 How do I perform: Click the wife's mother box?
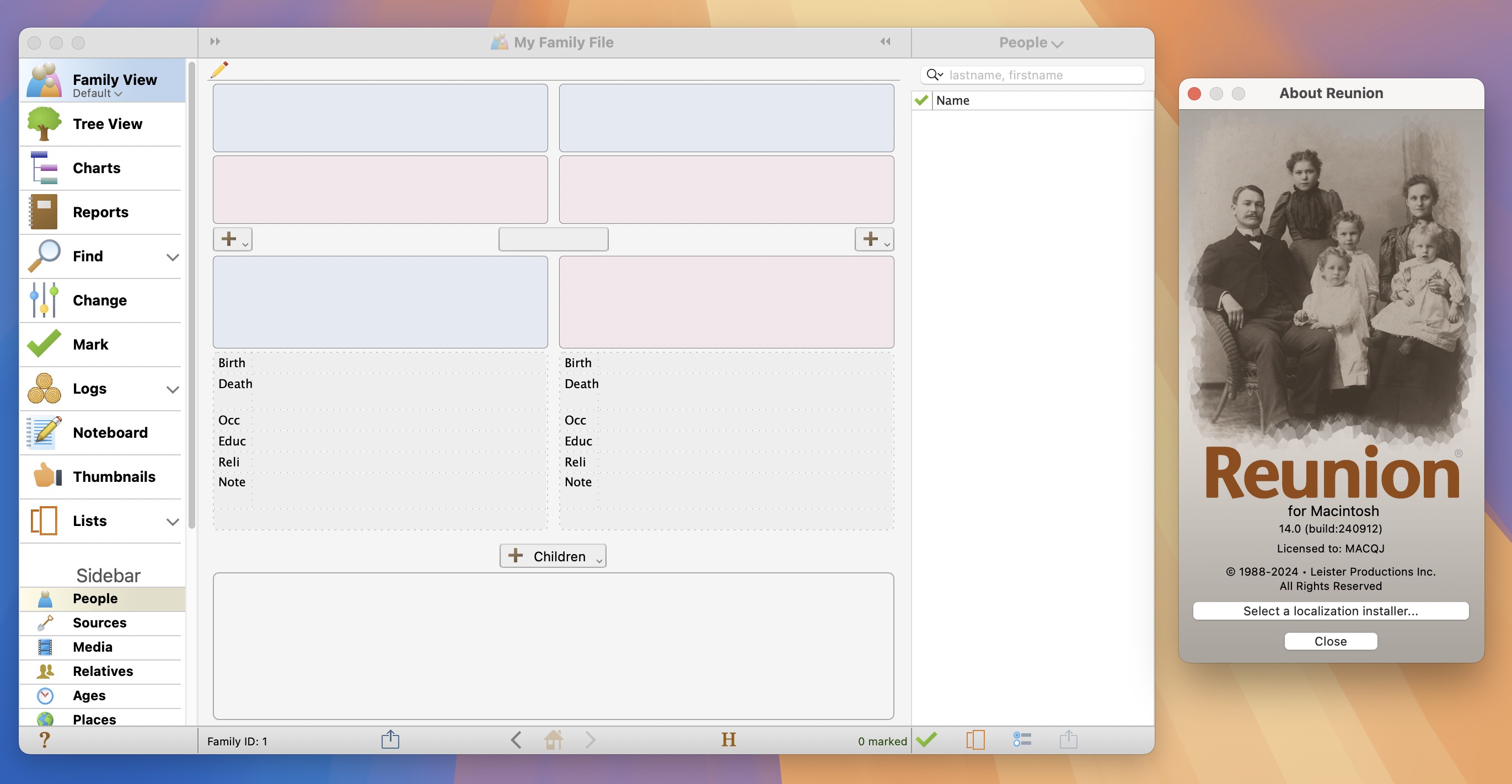click(x=727, y=190)
